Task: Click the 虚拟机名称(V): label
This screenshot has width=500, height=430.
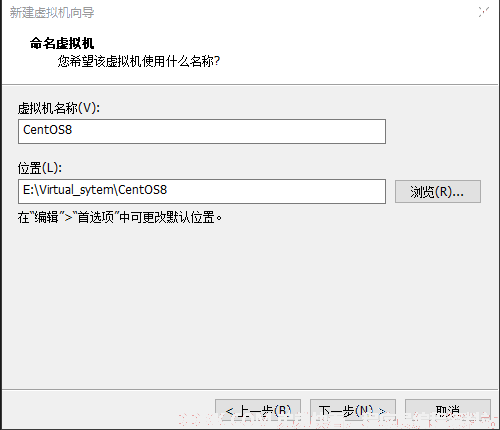Action: pos(59,108)
